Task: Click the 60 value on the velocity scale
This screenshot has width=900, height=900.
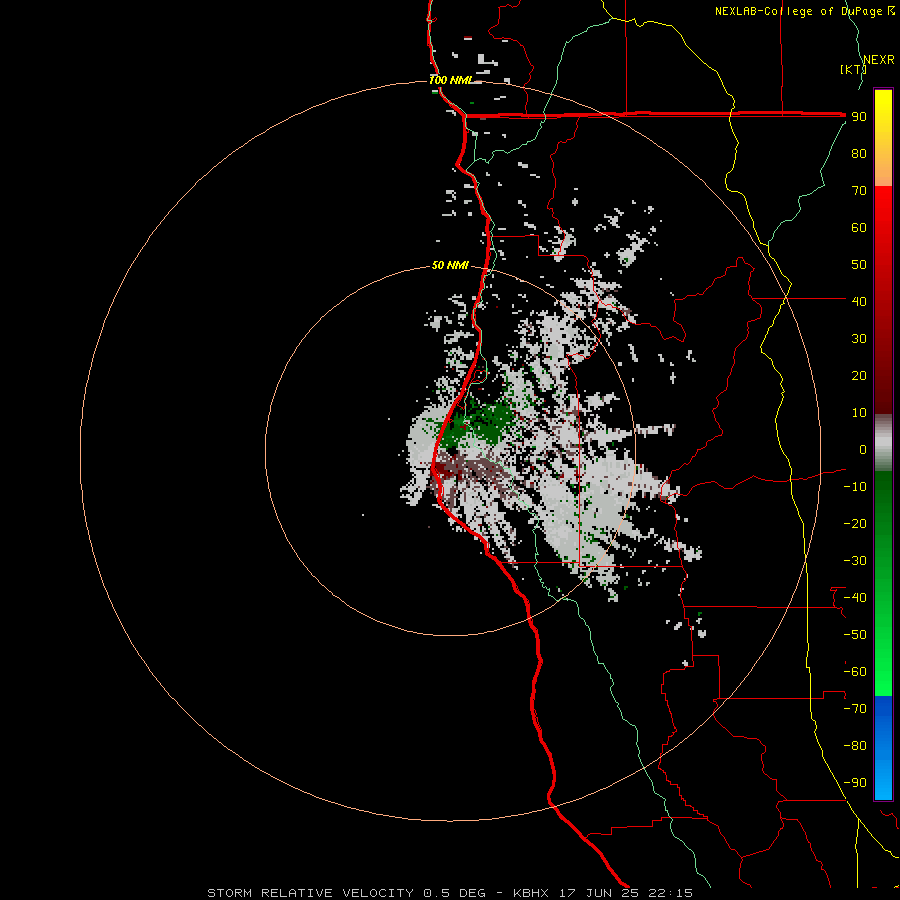Action: tap(859, 227)
